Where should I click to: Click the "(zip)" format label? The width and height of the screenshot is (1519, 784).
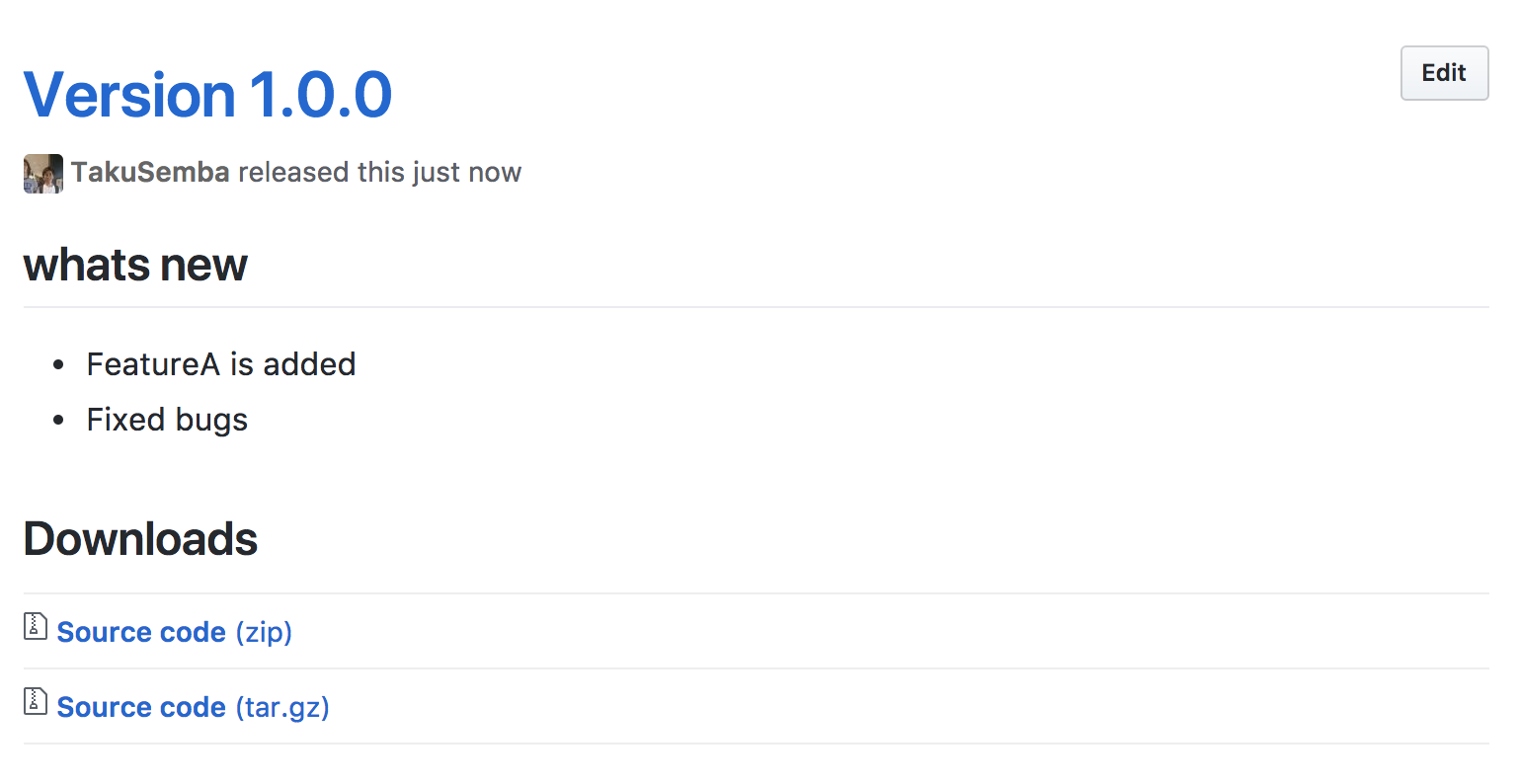tap(264, 632)
